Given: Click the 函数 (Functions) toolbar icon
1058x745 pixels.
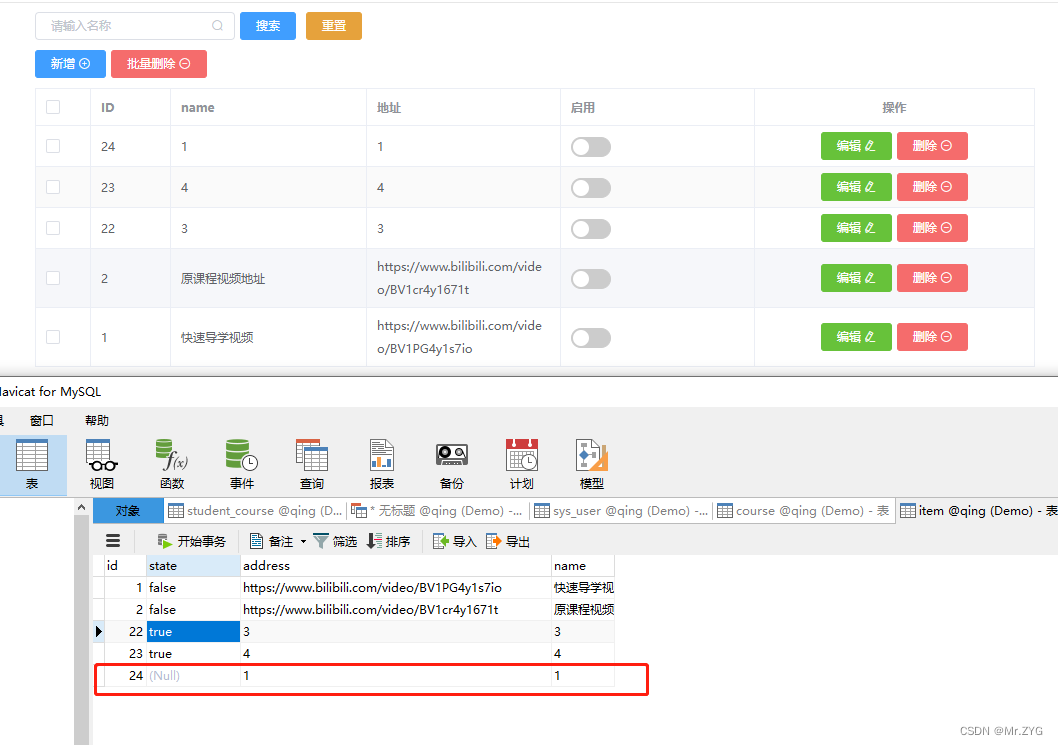Looking at the screenshot, I should pos(171,462).
